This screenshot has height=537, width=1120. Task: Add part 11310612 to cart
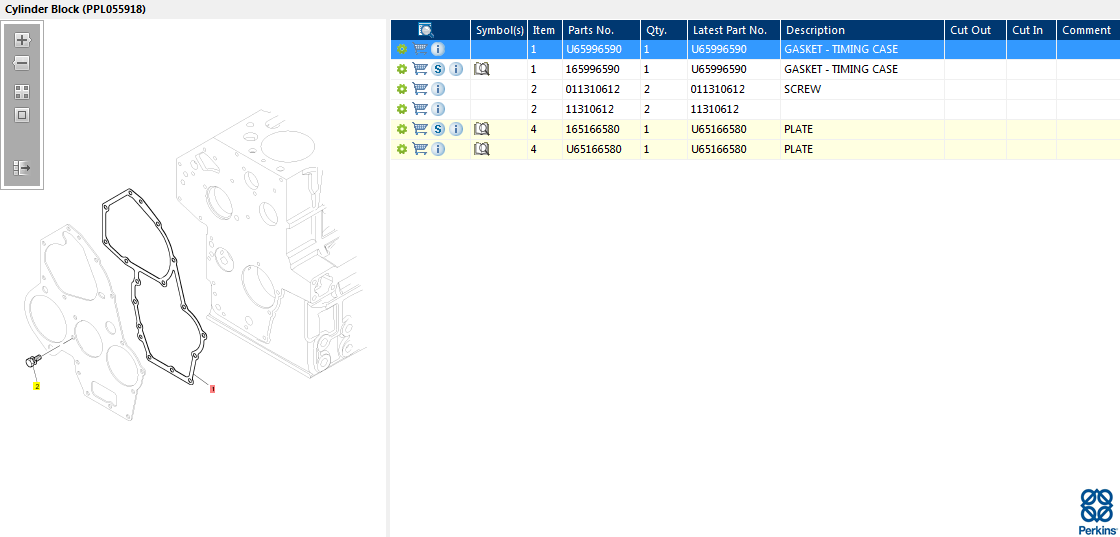420,109
